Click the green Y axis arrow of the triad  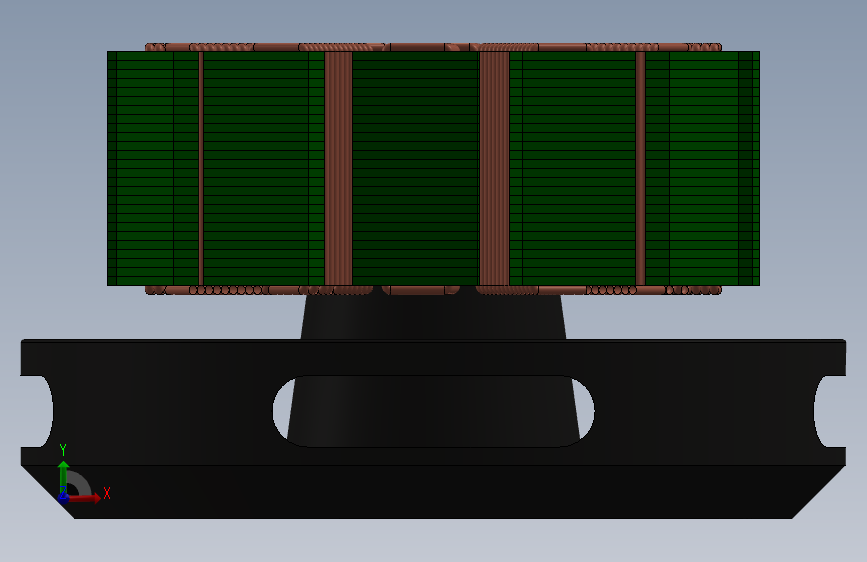[64, 476]
